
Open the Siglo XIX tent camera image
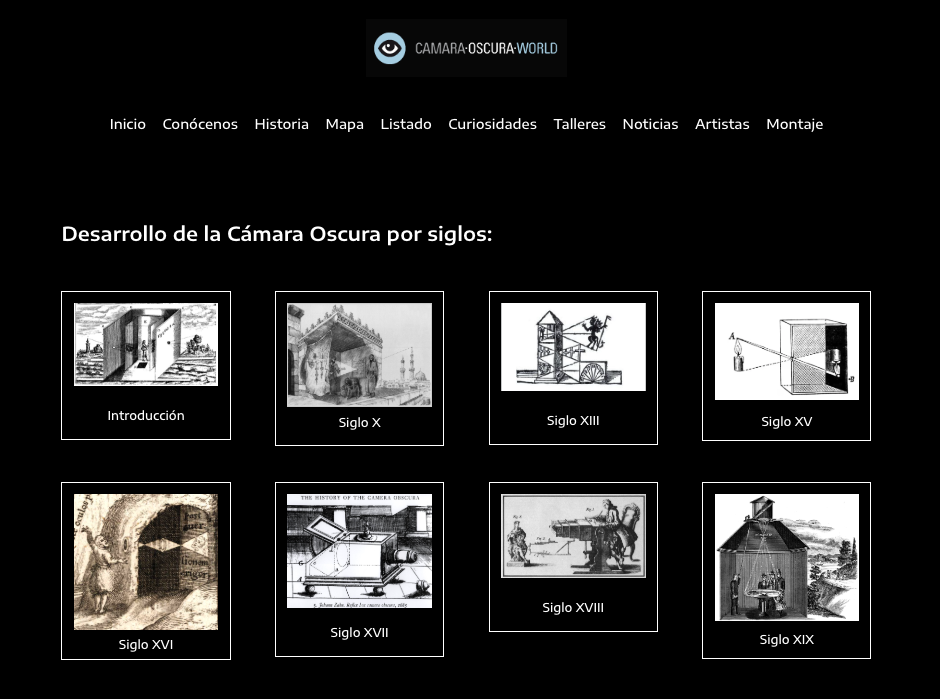786,557
